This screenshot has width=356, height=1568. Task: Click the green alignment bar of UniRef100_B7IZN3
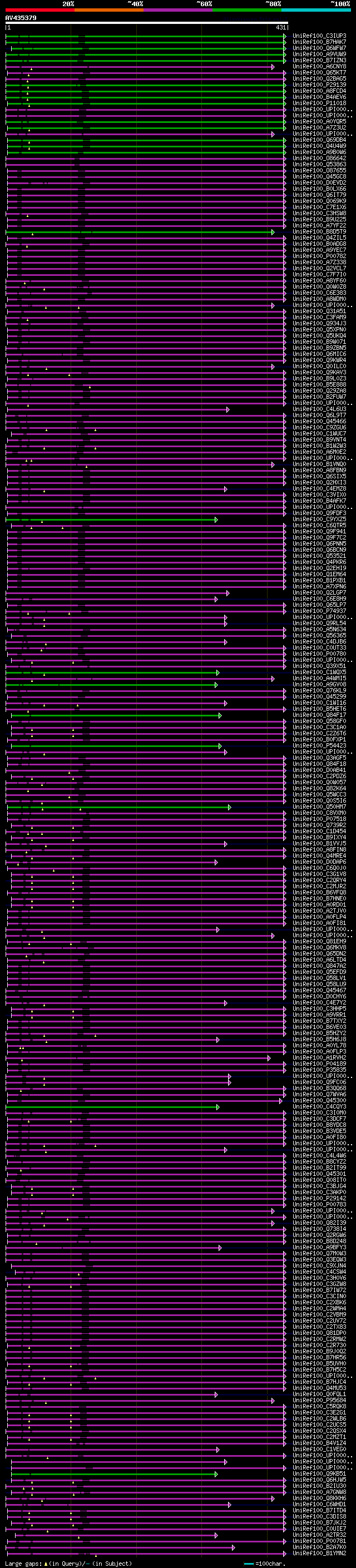pyautogui.click(x=146, y=60)
